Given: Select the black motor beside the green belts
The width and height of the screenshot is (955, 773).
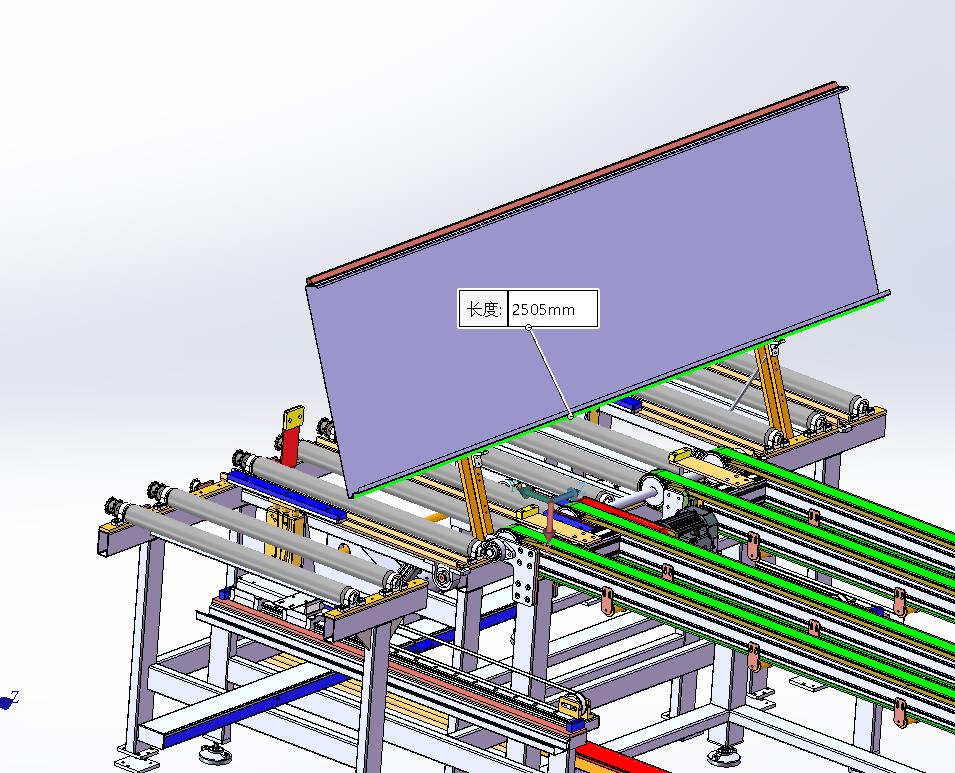Looking at the screenshot, I should tap(689, 526).
